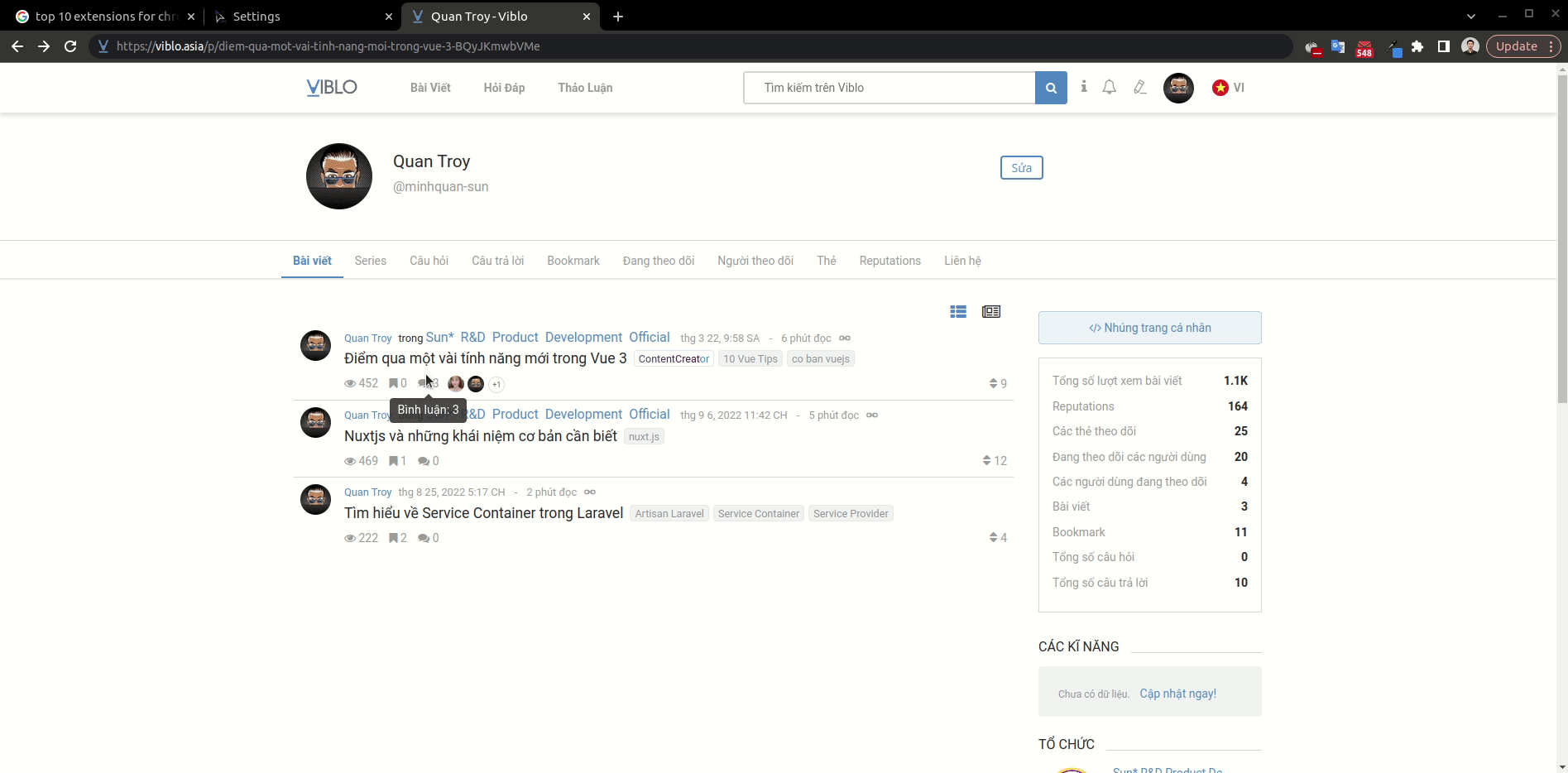Focus the Tìm kiếm trên Viblo search field
The height and width of the screenshot is (773, 1568).
889,88
